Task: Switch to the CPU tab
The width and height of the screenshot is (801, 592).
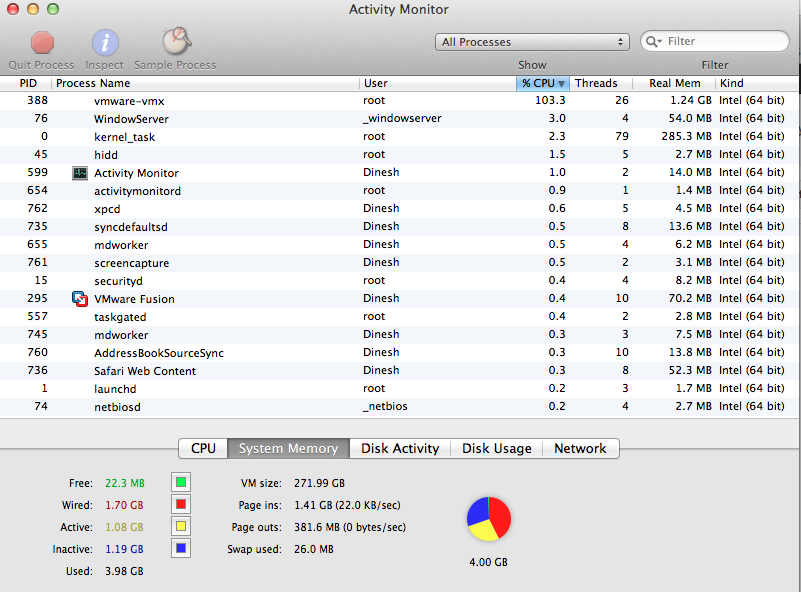Action: [203, 448]
